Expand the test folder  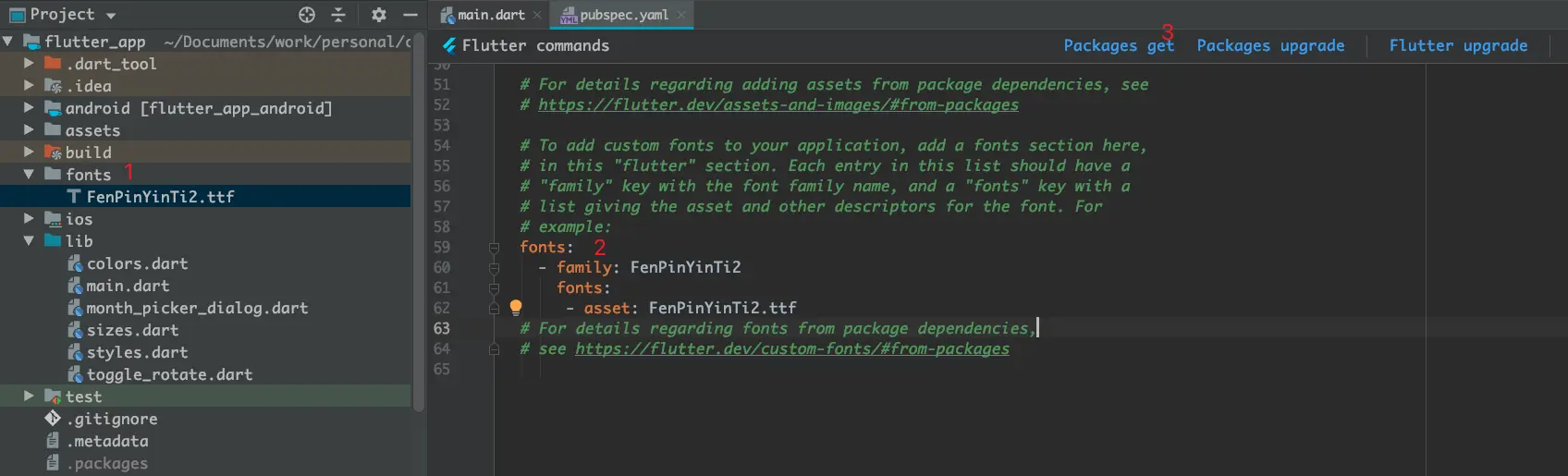(x=29, y=397)
